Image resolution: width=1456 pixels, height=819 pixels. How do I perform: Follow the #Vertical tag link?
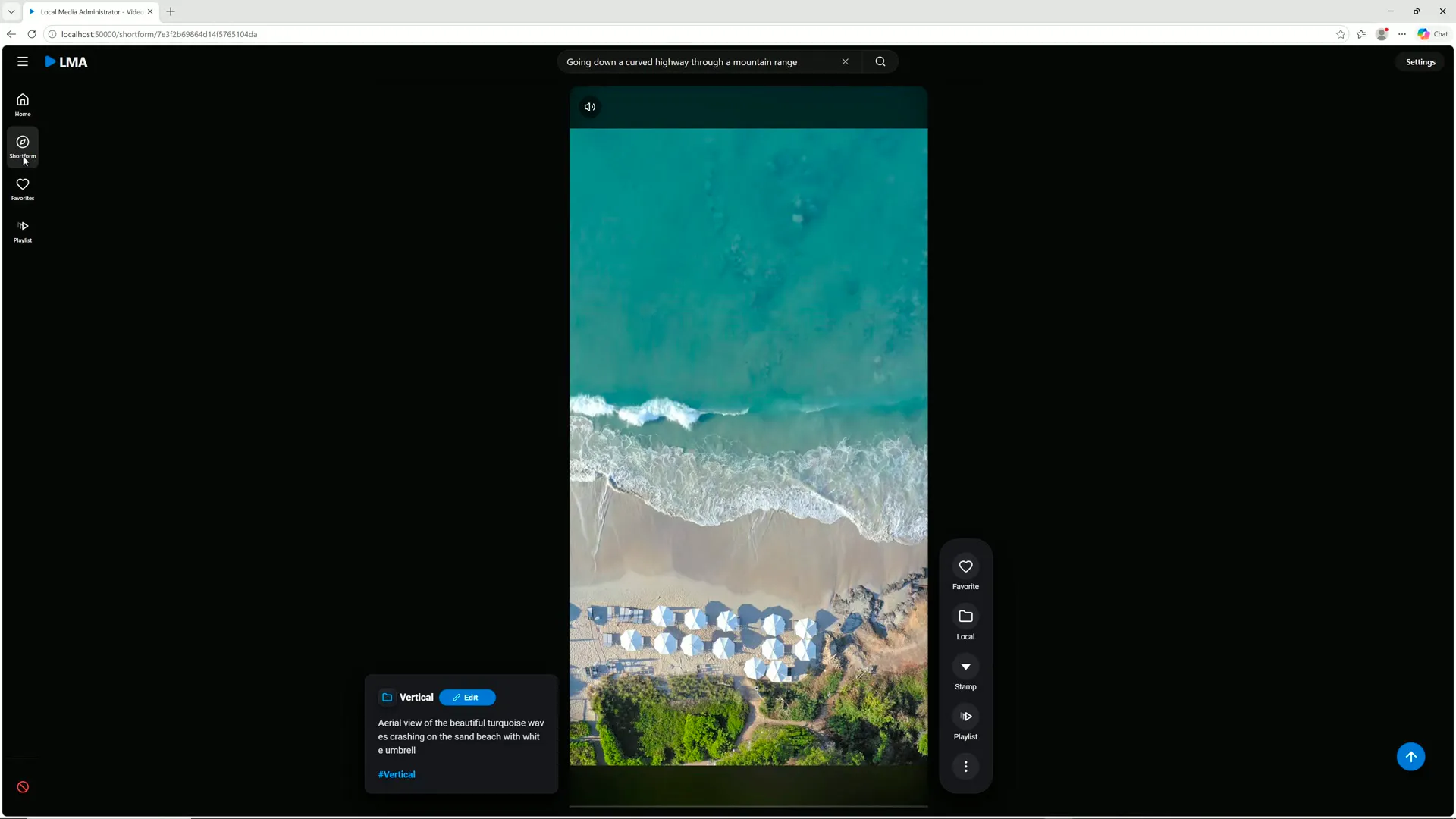pyautogui.click(x=397, y=774)
